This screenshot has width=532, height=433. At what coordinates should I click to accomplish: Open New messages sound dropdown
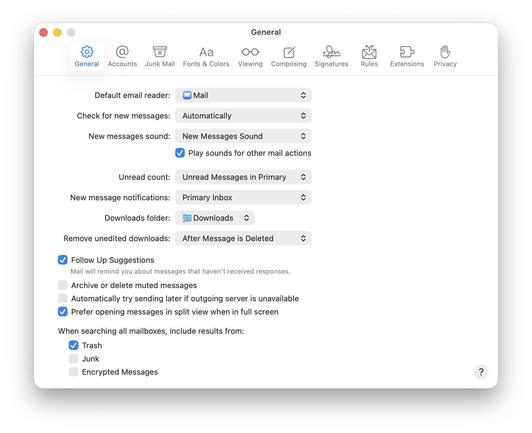[243, 136]
